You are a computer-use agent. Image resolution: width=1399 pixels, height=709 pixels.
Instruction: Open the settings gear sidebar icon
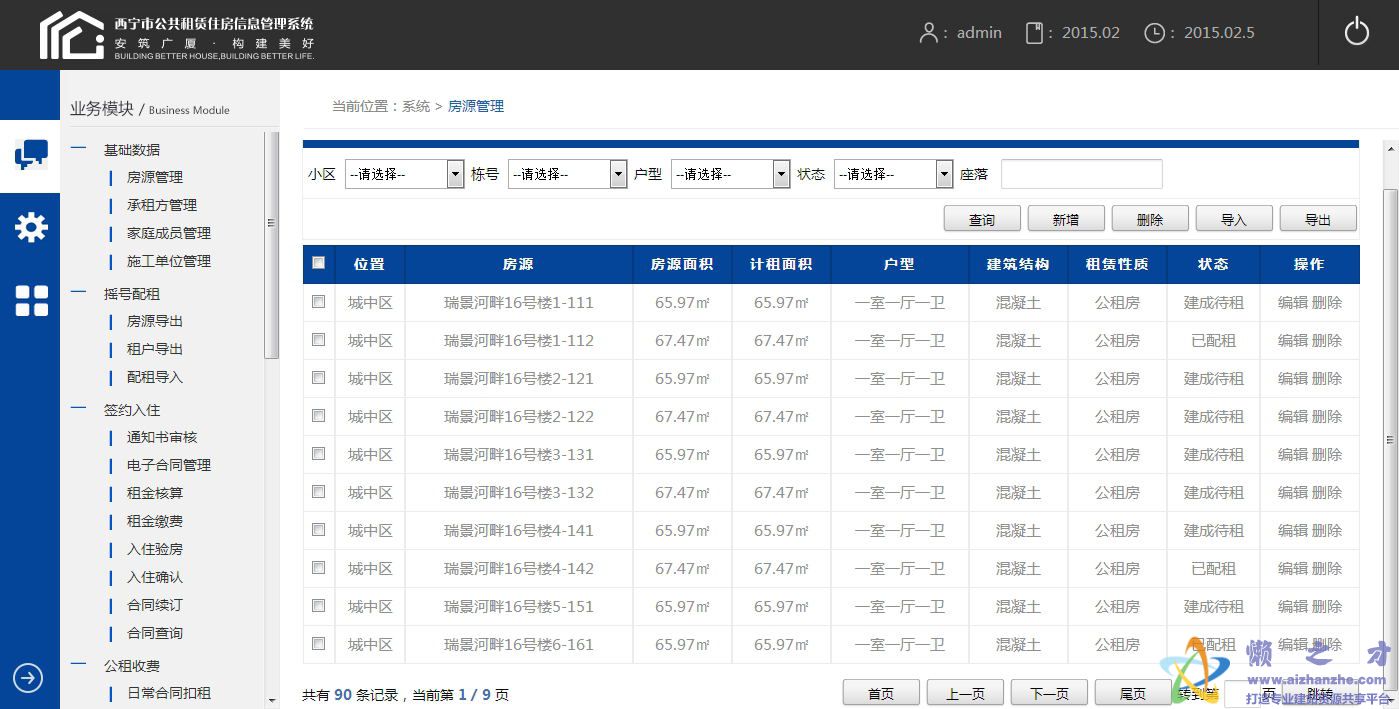[x=31, y=227]
